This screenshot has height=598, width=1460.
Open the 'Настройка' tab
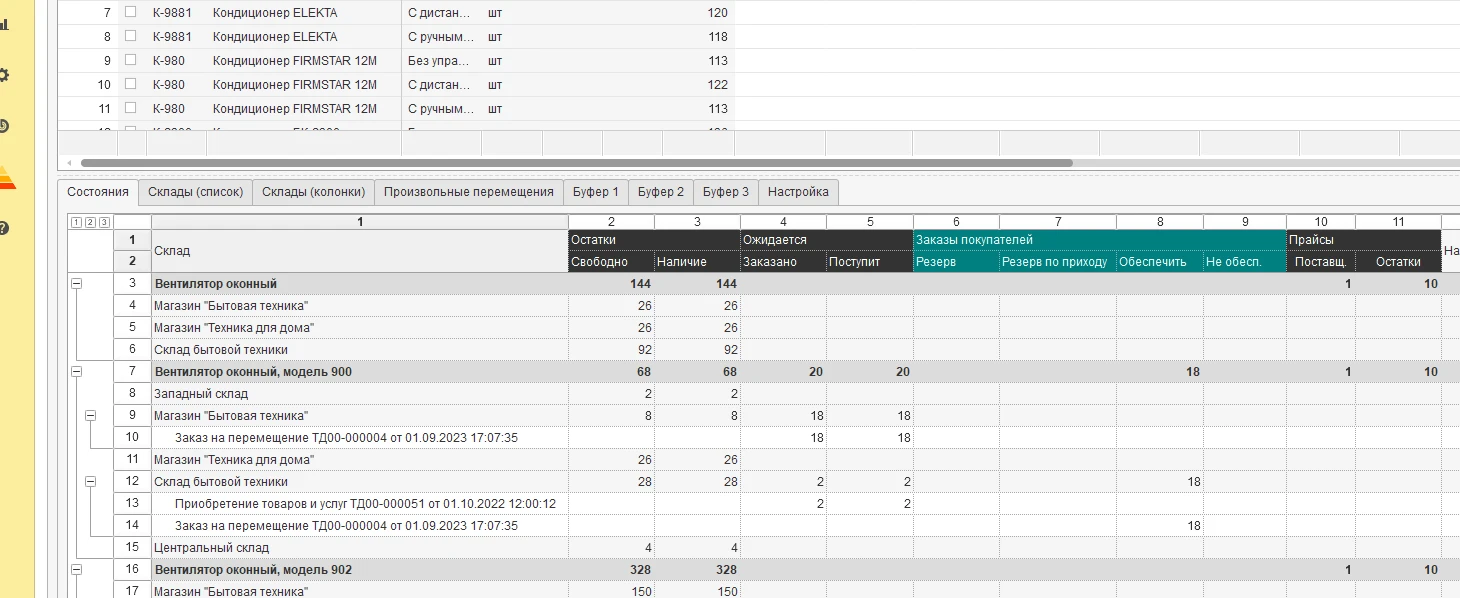[798, 192]
